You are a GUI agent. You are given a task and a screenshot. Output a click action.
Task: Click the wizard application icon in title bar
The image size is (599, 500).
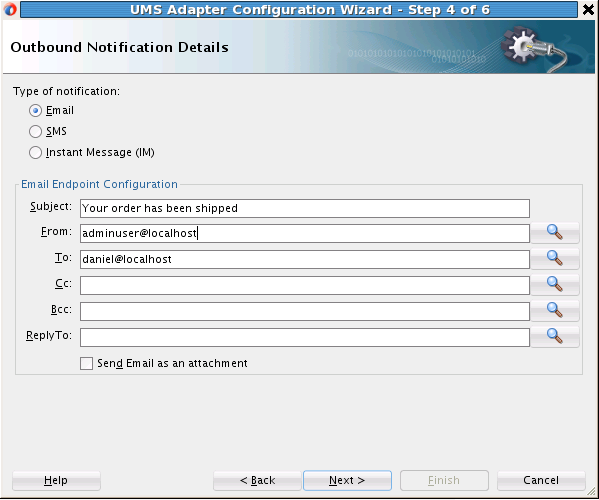coord(10,10)
